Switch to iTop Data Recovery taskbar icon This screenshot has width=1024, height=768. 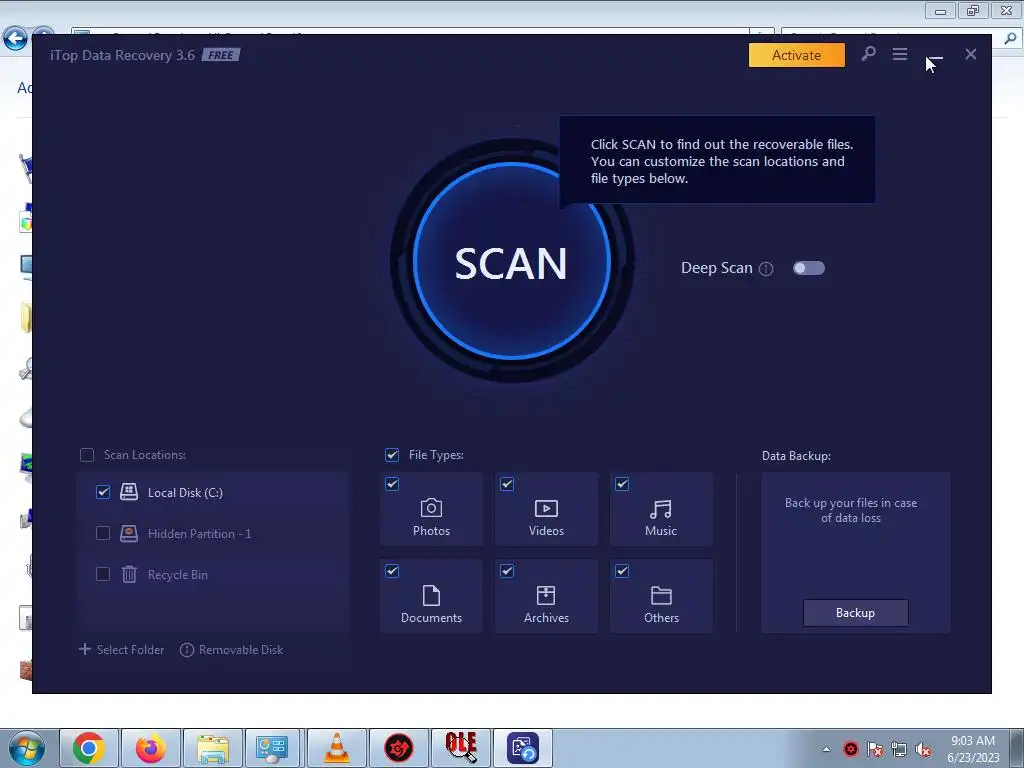pyautogui.click(x=522, y=748)
